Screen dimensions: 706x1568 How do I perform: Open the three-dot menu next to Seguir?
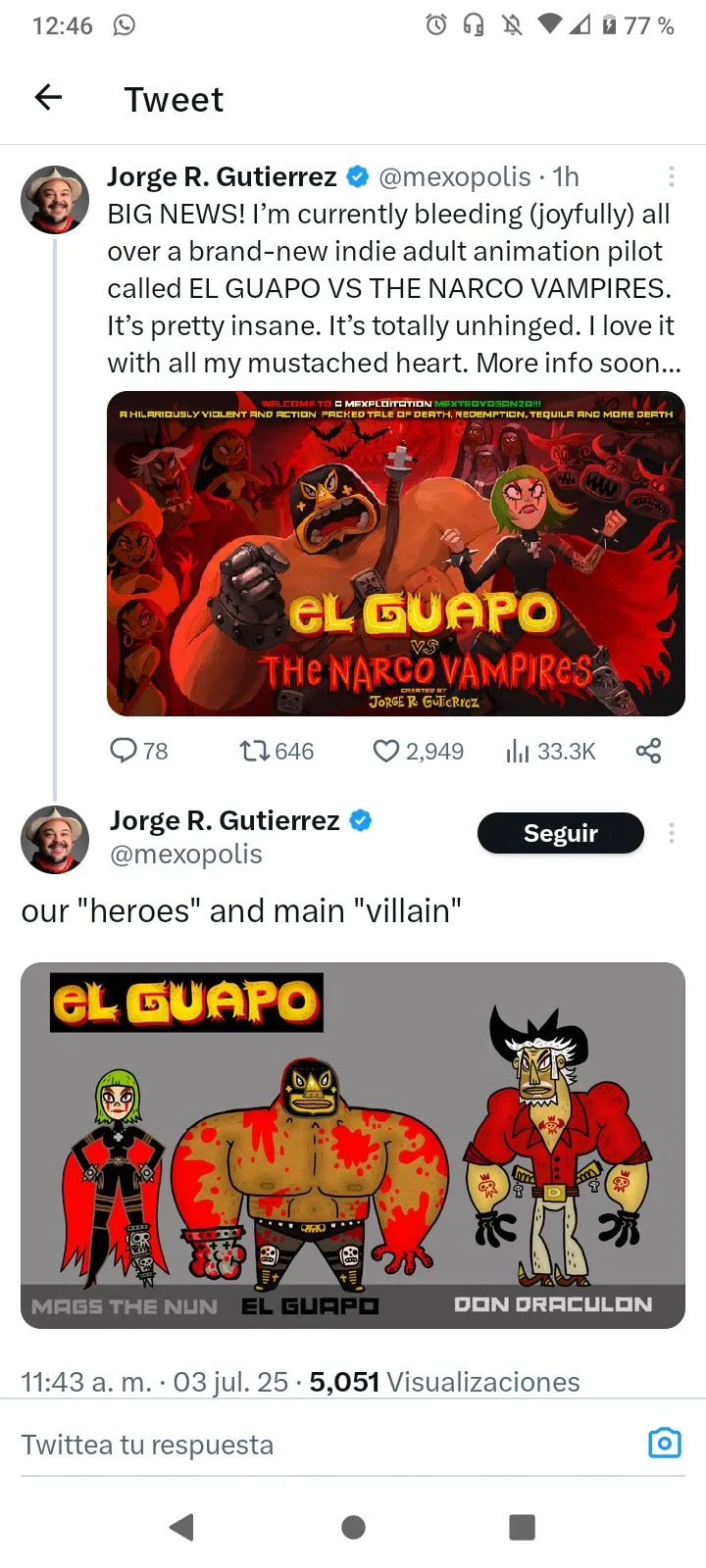click(x=671, y=833)
